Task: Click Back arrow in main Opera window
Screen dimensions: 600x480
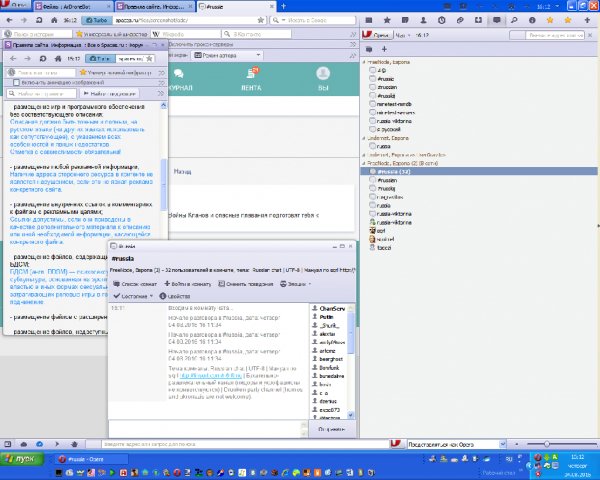Action: coord(9,20)
